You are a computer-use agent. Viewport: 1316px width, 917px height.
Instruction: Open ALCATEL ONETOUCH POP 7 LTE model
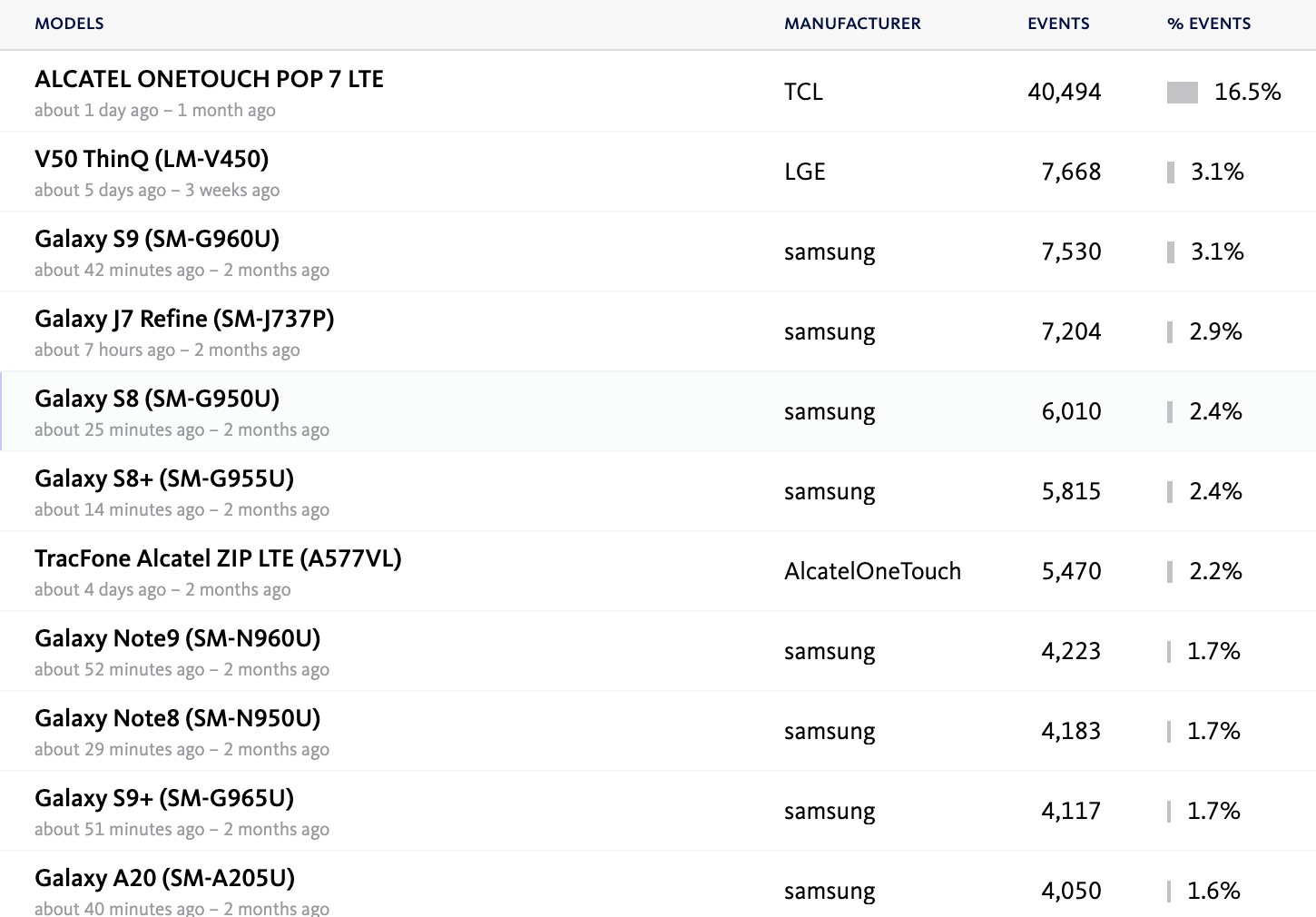pyautogui.click(x=209, y=79)
